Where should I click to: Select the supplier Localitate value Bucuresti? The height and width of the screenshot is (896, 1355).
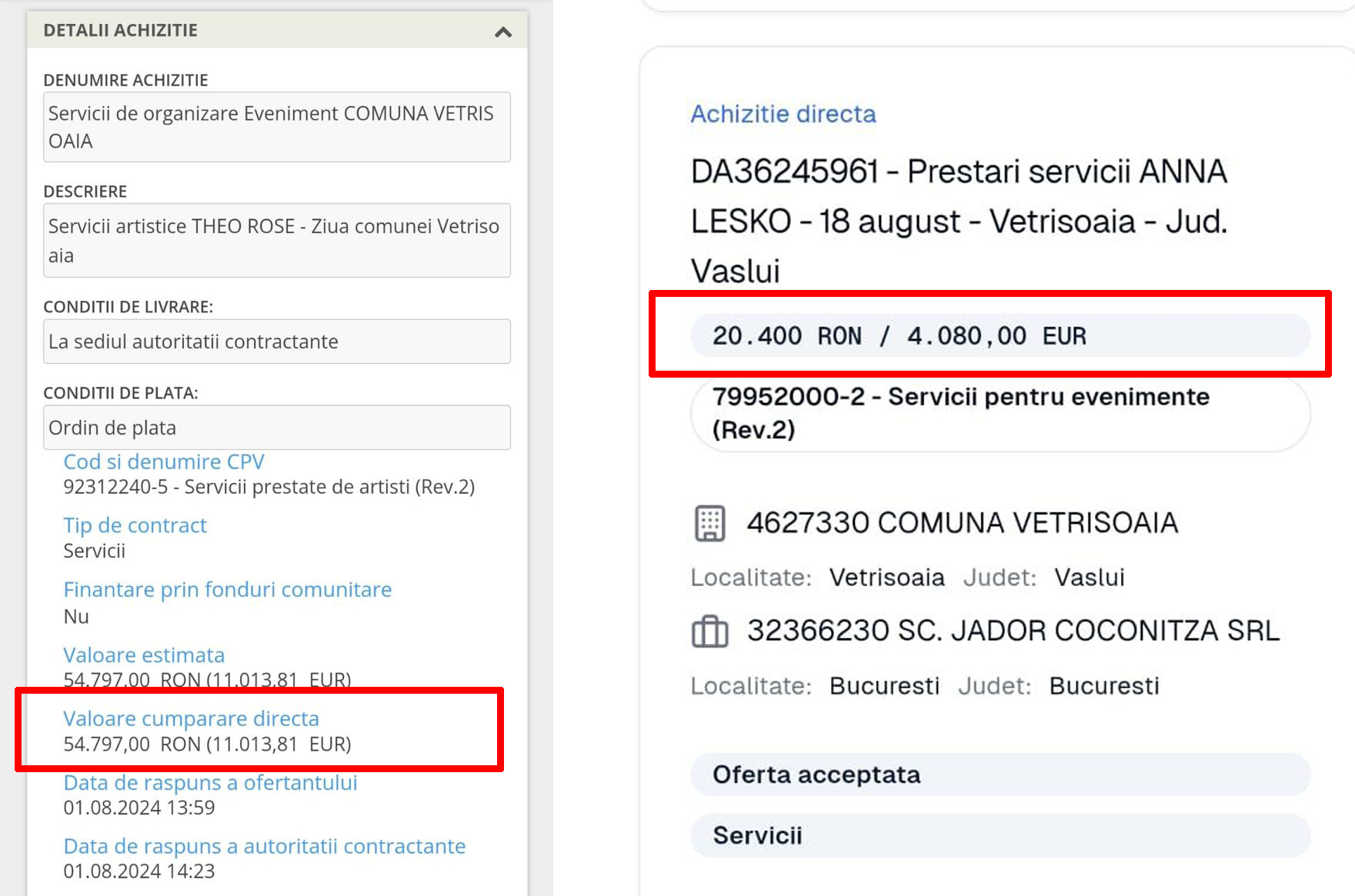point(885,686)
